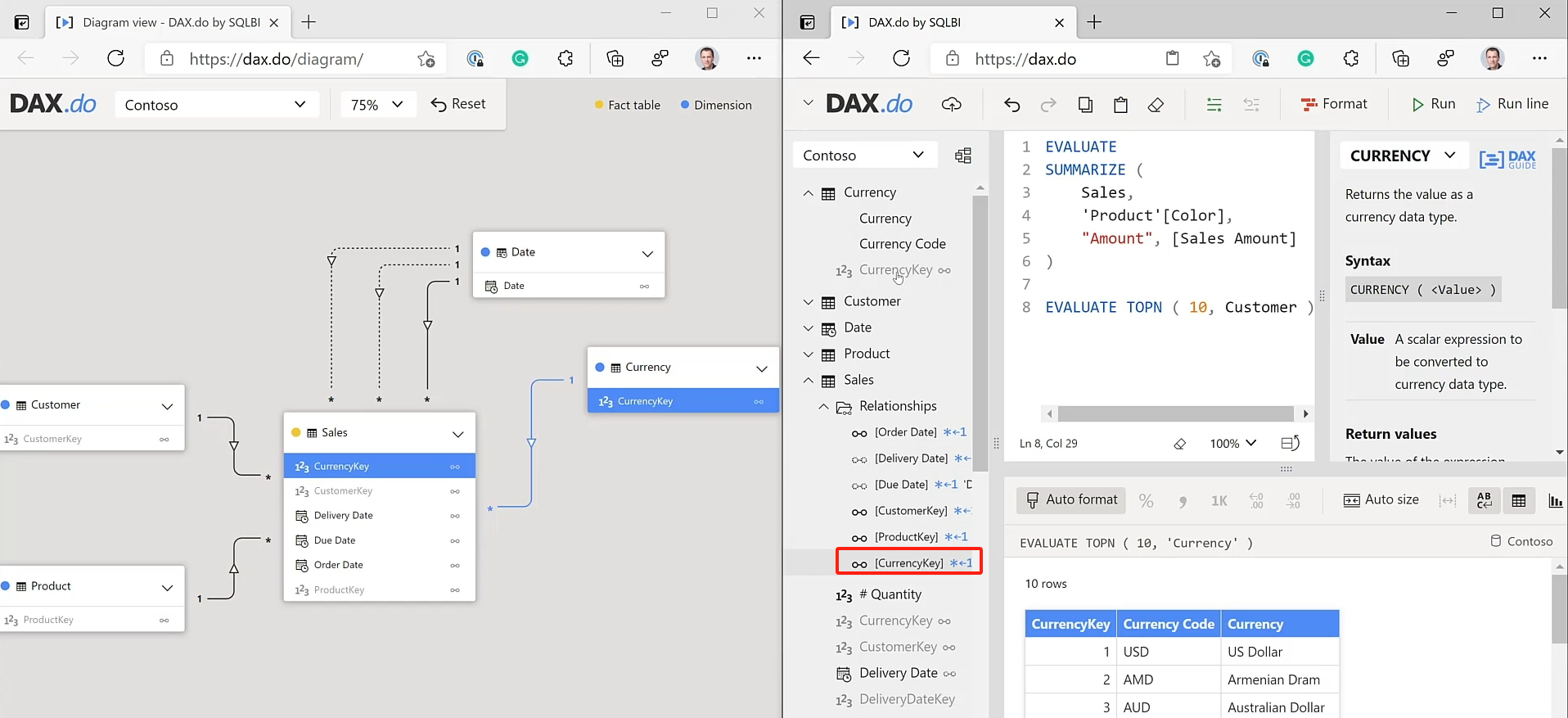Click the editor horizontal scrollbar

[1176, 413]
